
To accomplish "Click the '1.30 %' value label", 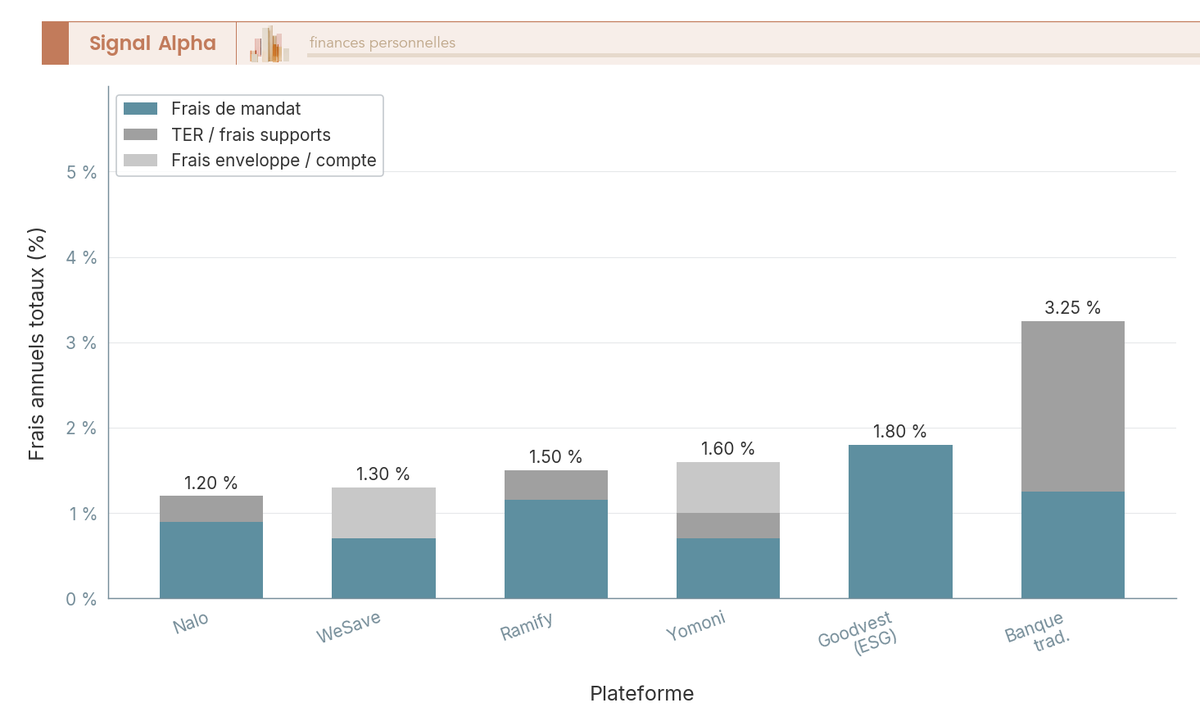I will [x=384, y=474].
